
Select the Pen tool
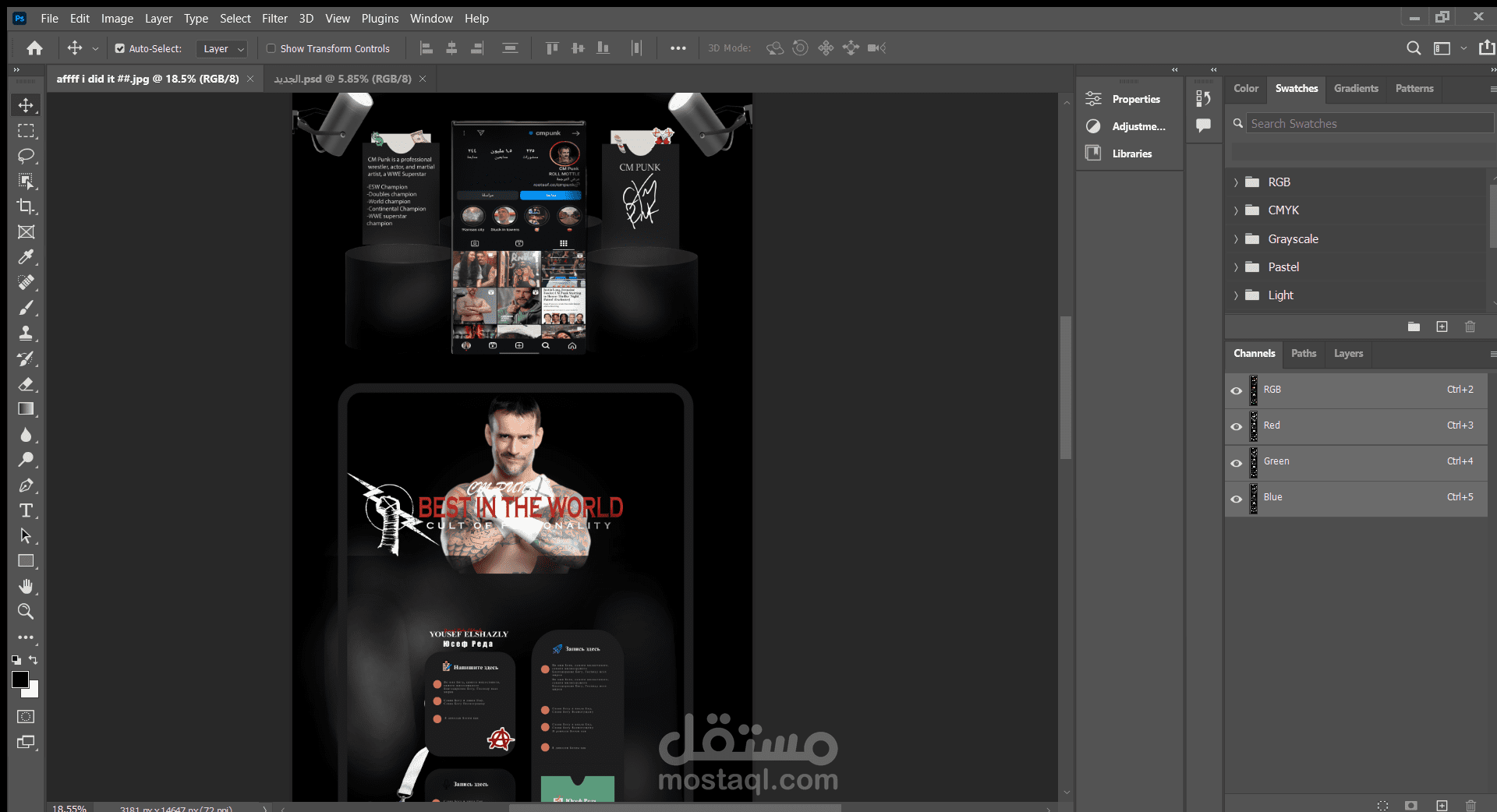tap(26, 485)
